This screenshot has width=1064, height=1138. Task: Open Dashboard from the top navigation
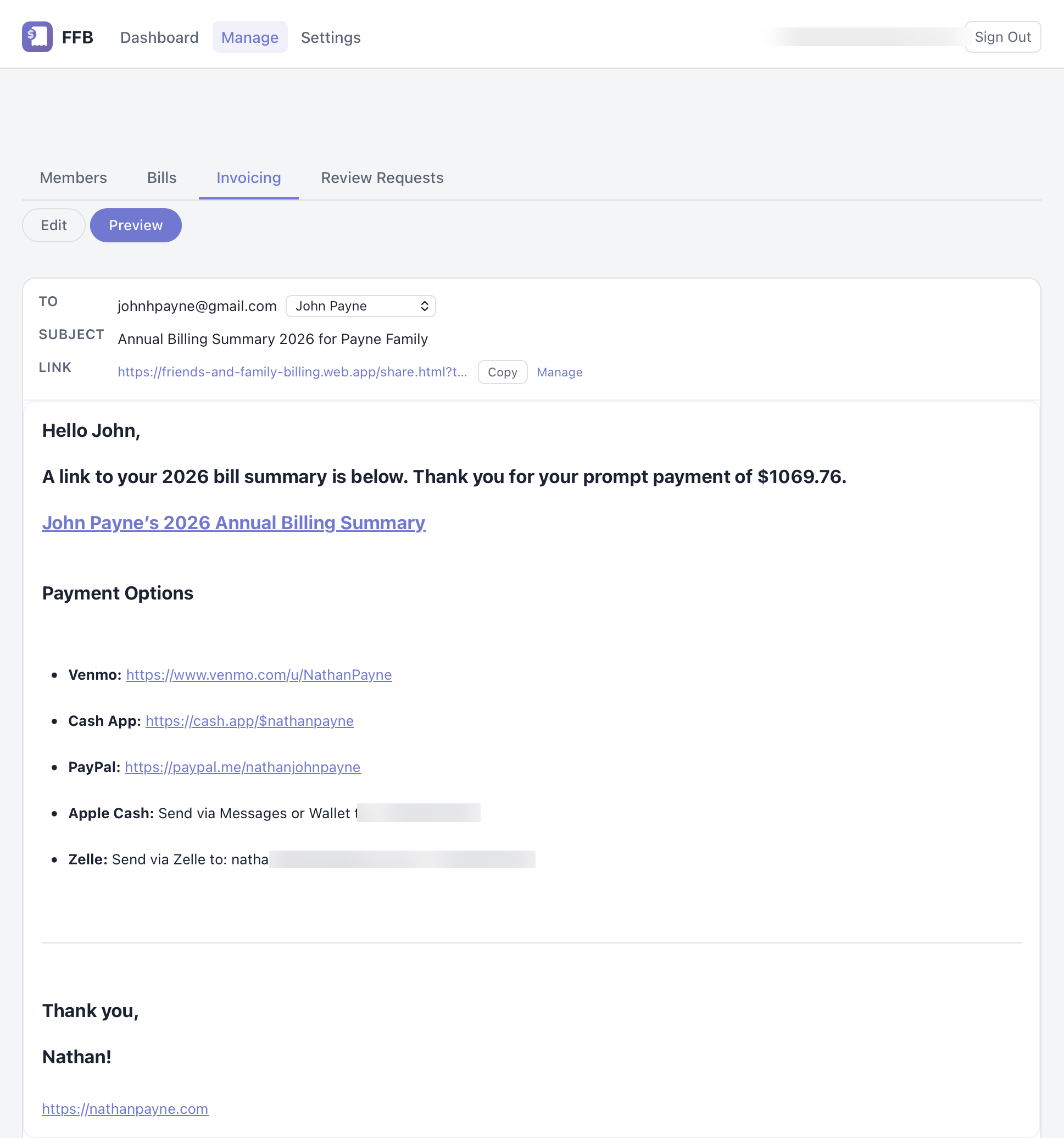(159, 37)
